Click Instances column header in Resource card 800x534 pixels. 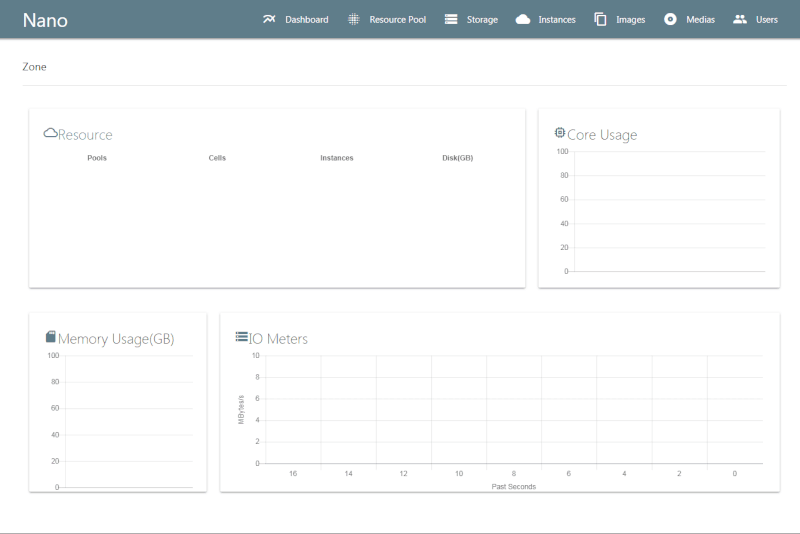coord(337,158)
